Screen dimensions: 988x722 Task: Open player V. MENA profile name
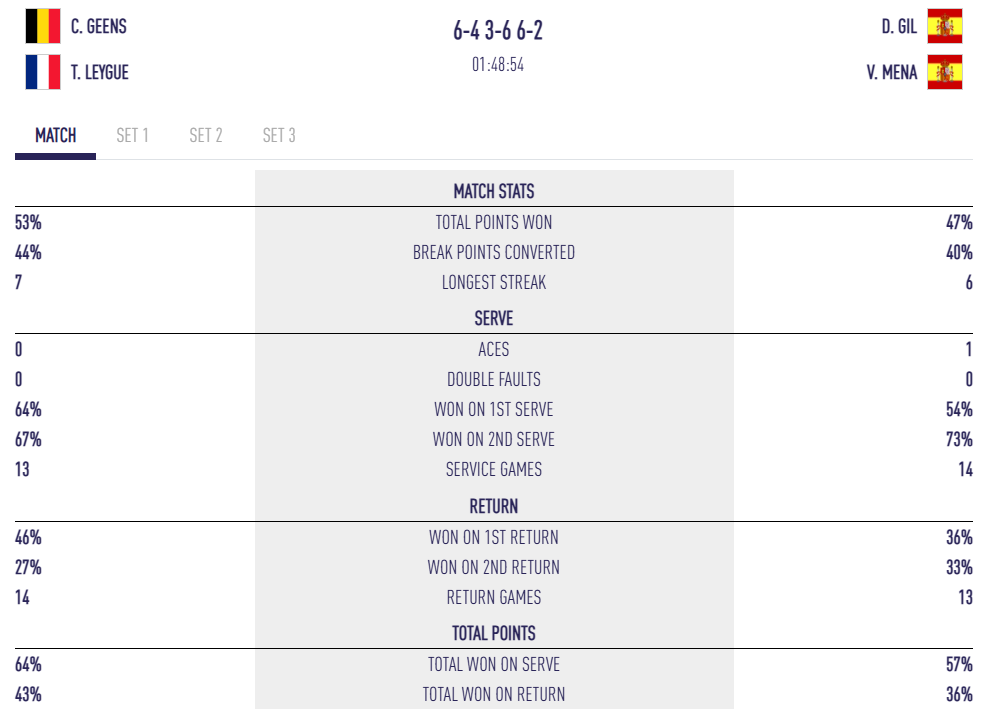click(x=892, y=72)
